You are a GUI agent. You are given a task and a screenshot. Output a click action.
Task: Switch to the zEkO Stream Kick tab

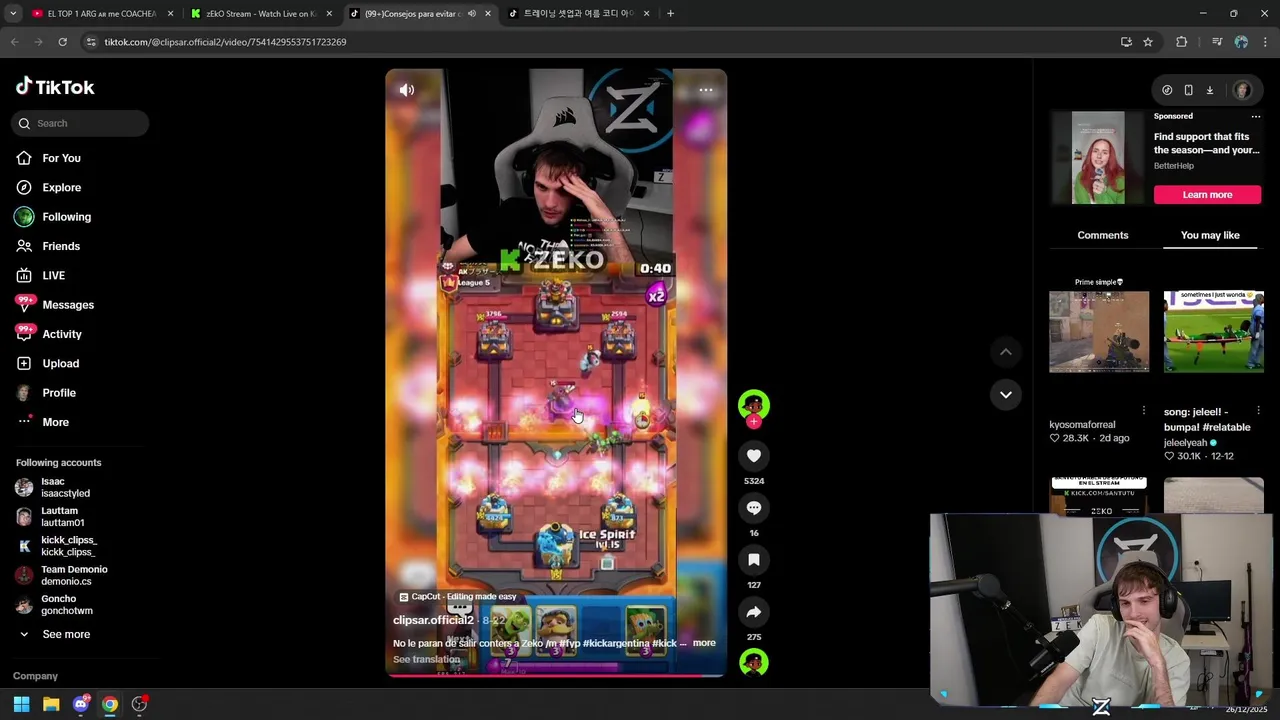[262, 14]
